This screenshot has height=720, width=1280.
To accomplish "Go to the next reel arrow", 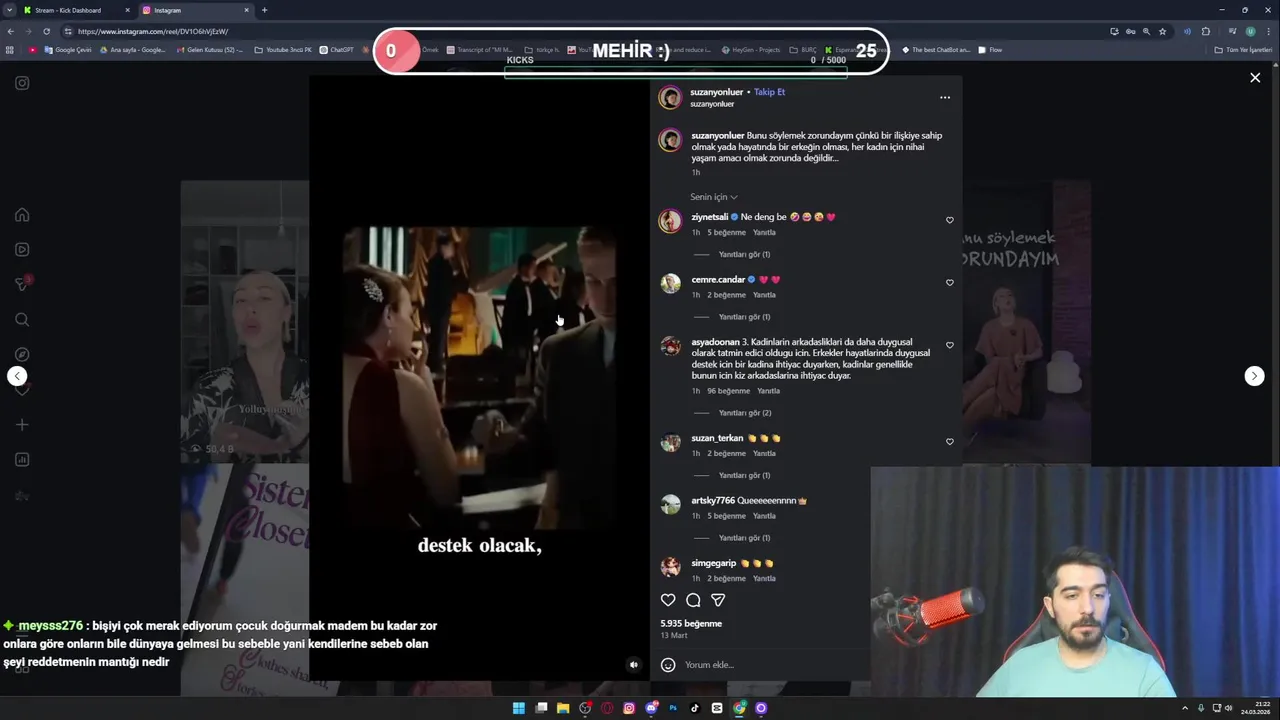I will pos(1254,376).
